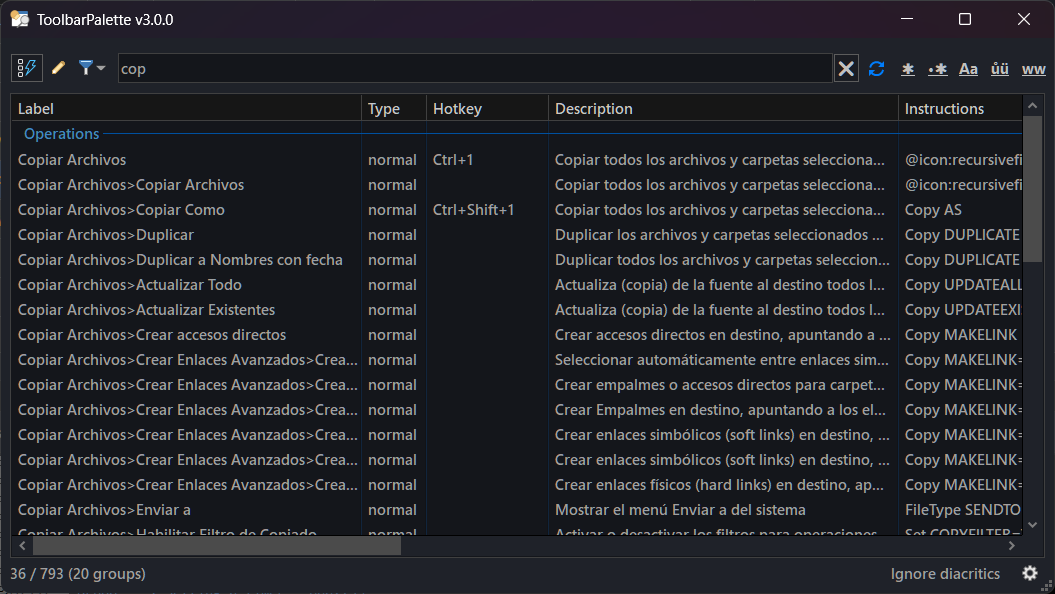Toggle the ůü diacritics option
The width and height of the screenshot is (1055, 594).
(x=1000, y=69)
